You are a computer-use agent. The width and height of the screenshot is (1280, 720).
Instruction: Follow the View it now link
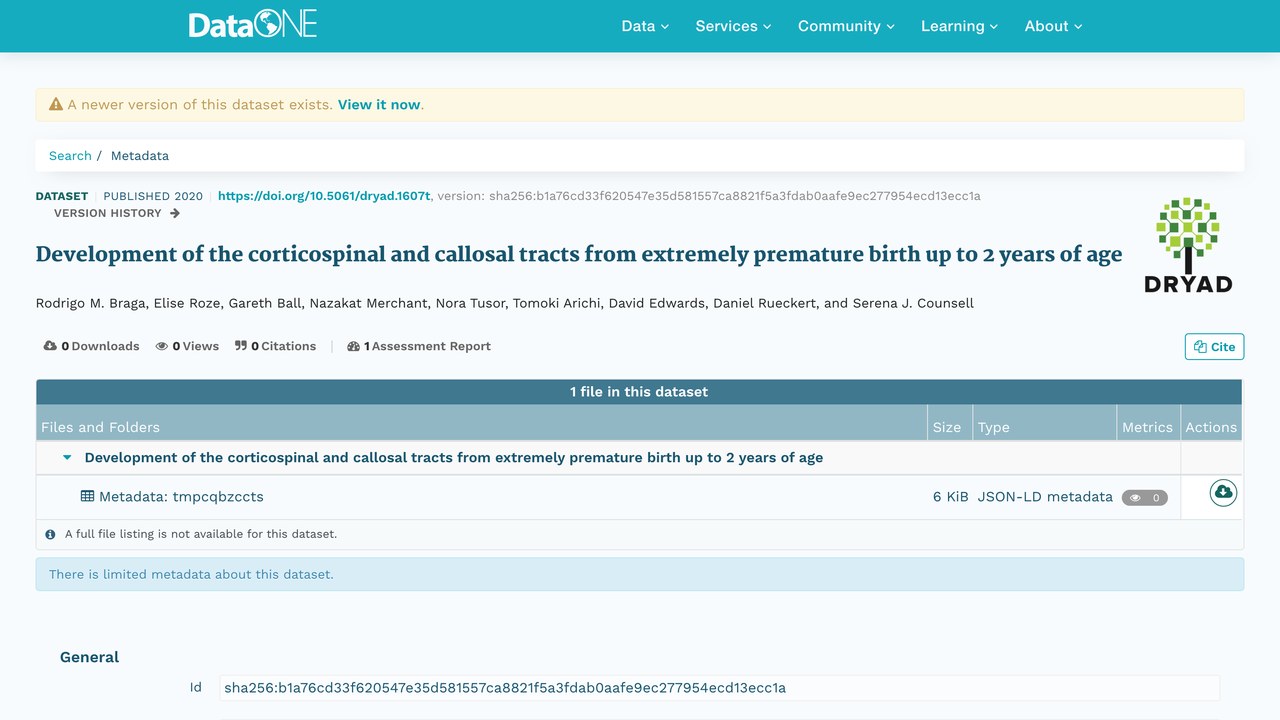[379, 104]
